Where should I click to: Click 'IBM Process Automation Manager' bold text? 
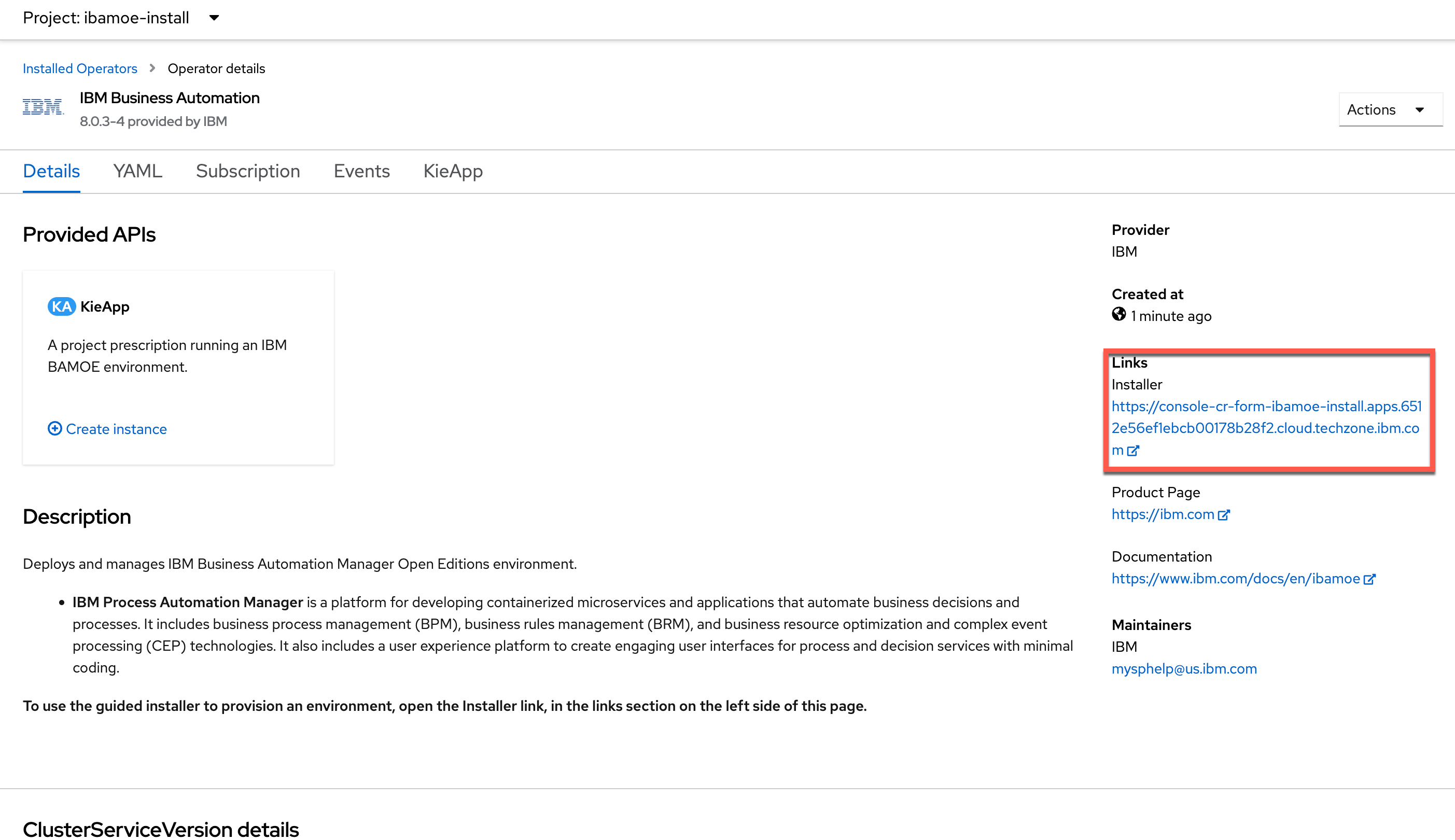coord(188,603)
